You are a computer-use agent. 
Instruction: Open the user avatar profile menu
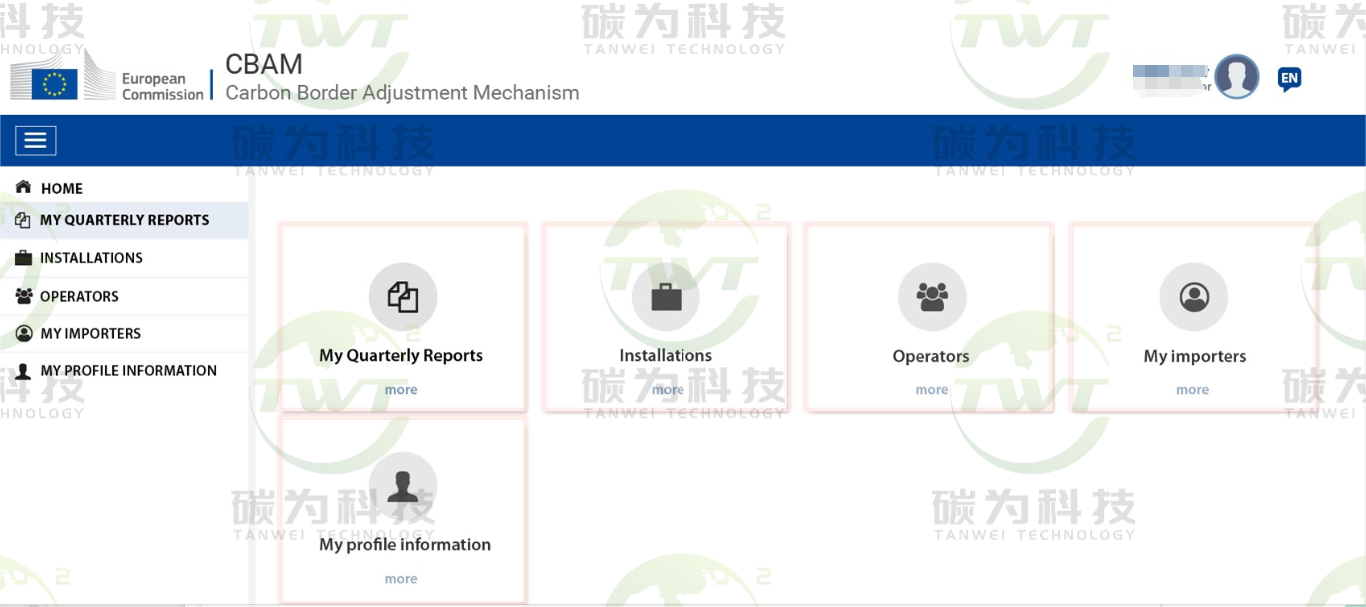coord(1237,77)
